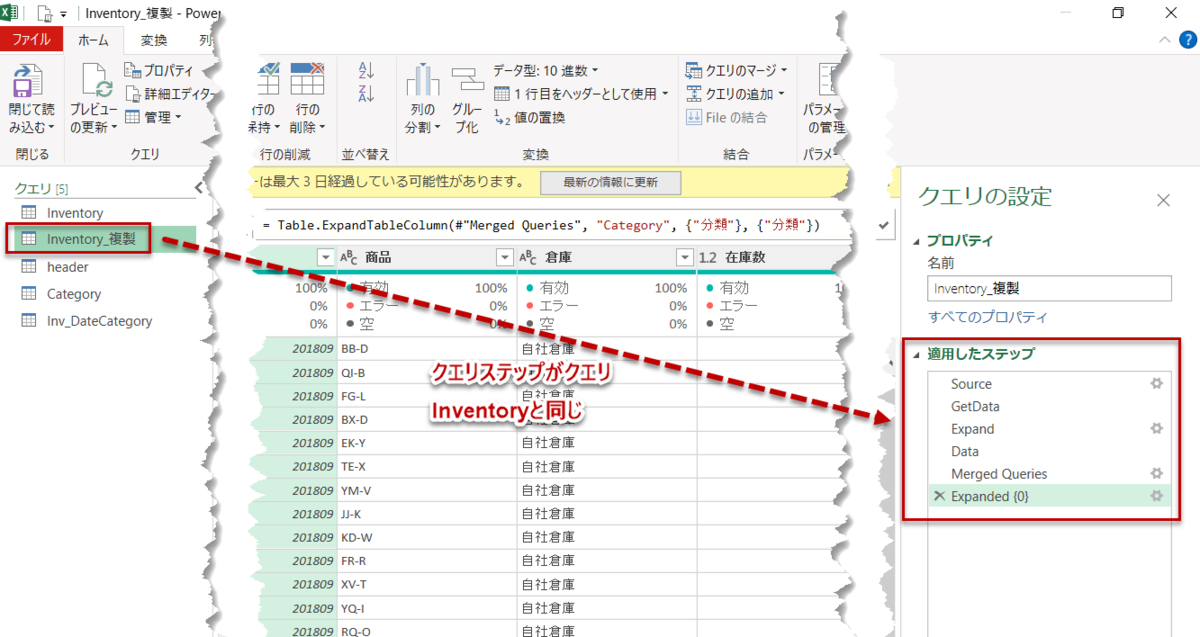The width and height of the screenshot is (1200, 637).
Task: Click Remove Rows (行の削除) icon
Action: [x=307, y=79]
